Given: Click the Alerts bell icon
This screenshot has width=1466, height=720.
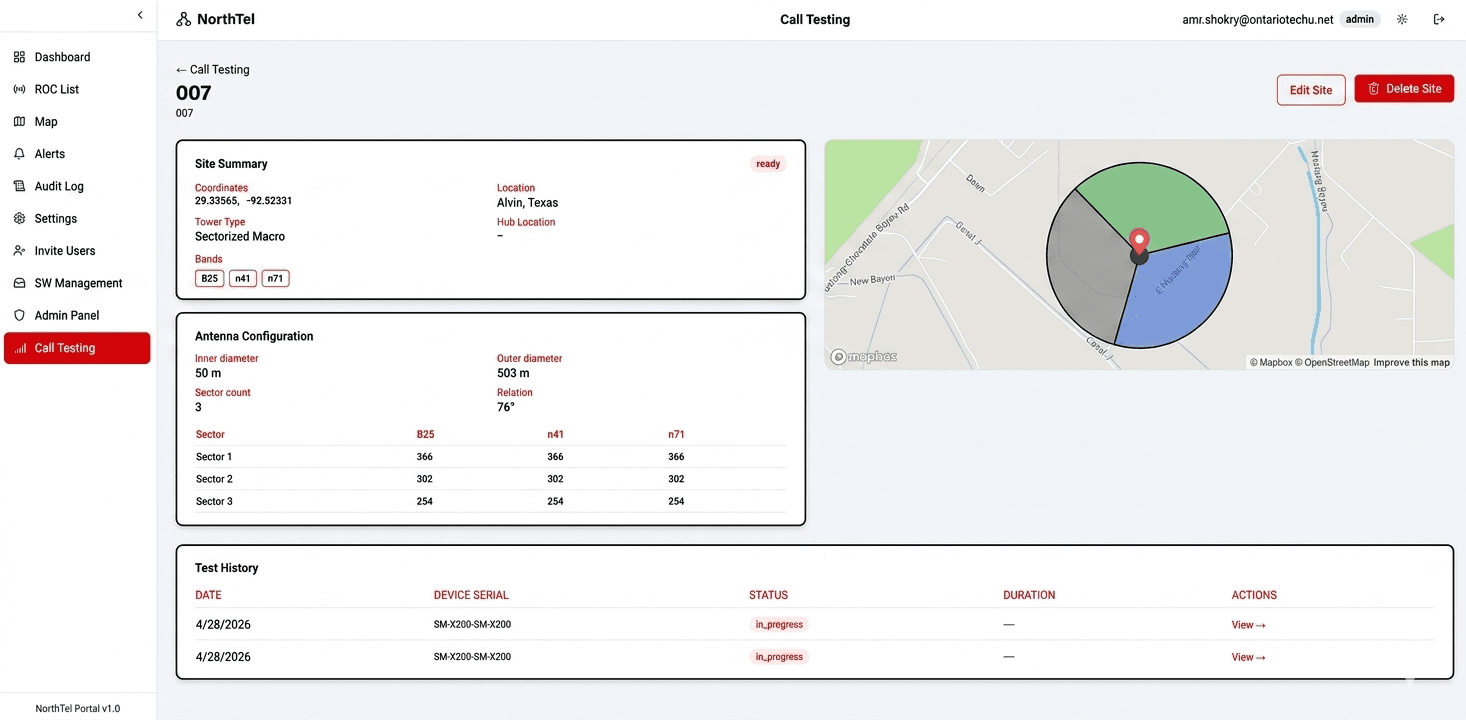Looking at the screenshot, I should 19,154.
